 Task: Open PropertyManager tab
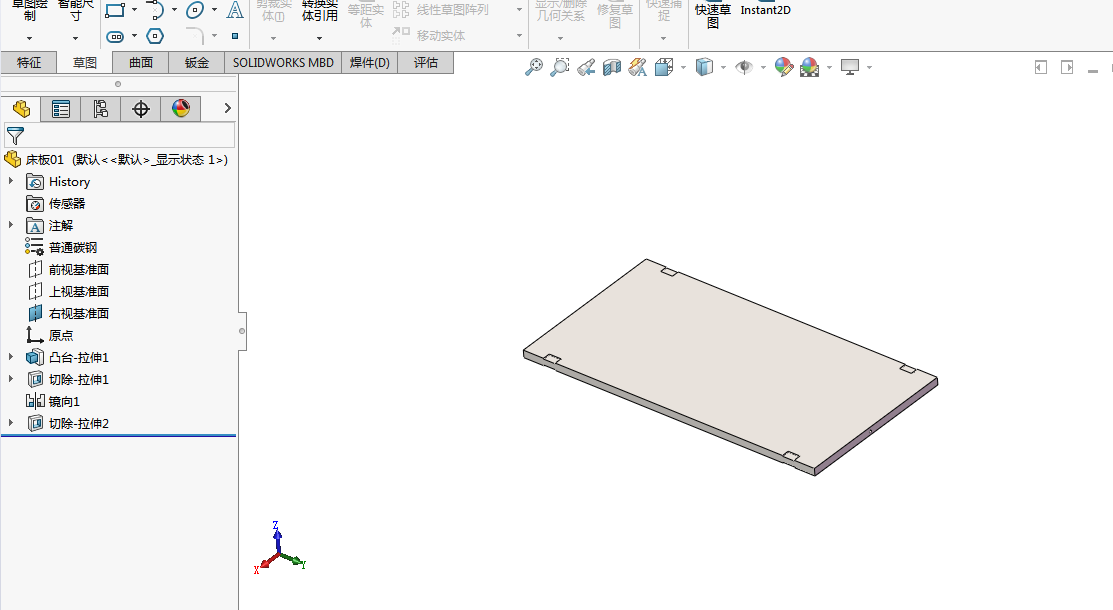coord(60,109)
